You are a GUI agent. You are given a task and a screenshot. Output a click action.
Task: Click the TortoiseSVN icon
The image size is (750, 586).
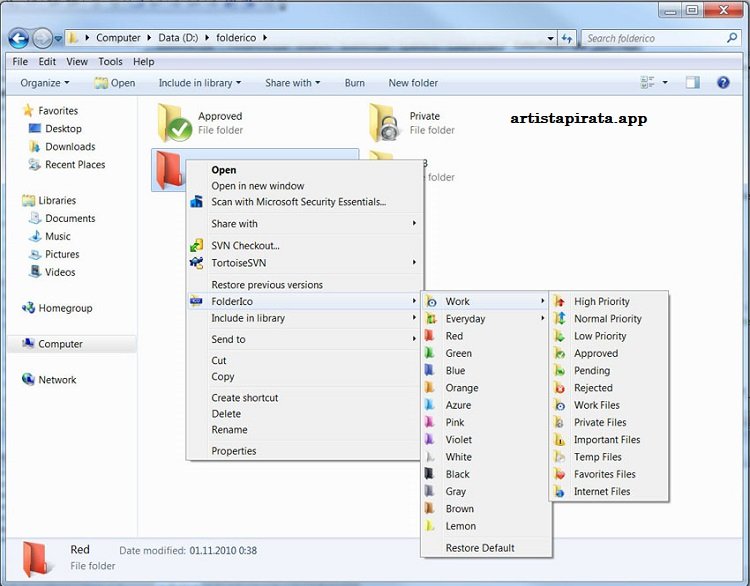[196, 263]
